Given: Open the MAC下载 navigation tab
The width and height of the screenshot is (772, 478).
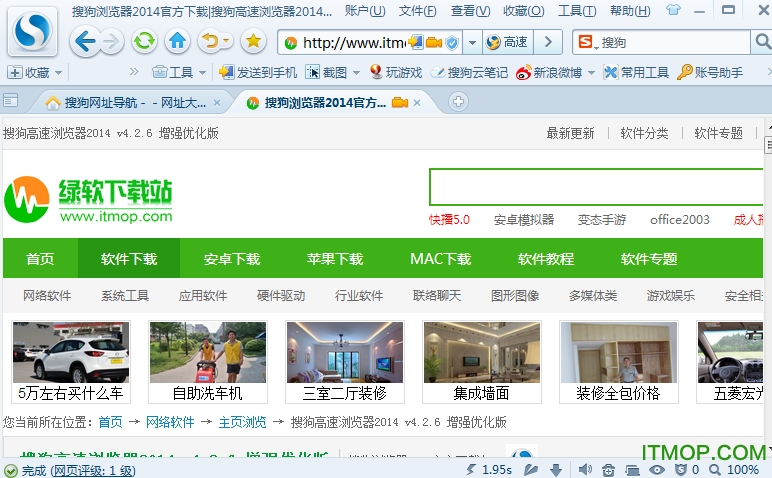Looking at the screenshot, I should (x=441, y=258).
